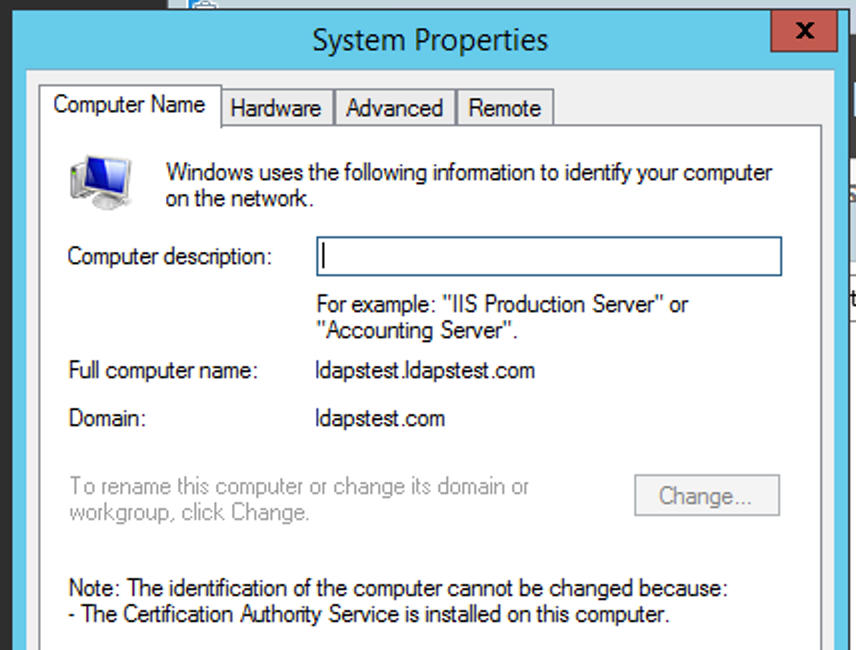Screen dimensions: 856x650
Task: Click the computer monitor icon
Action: [x=101, y=181]
